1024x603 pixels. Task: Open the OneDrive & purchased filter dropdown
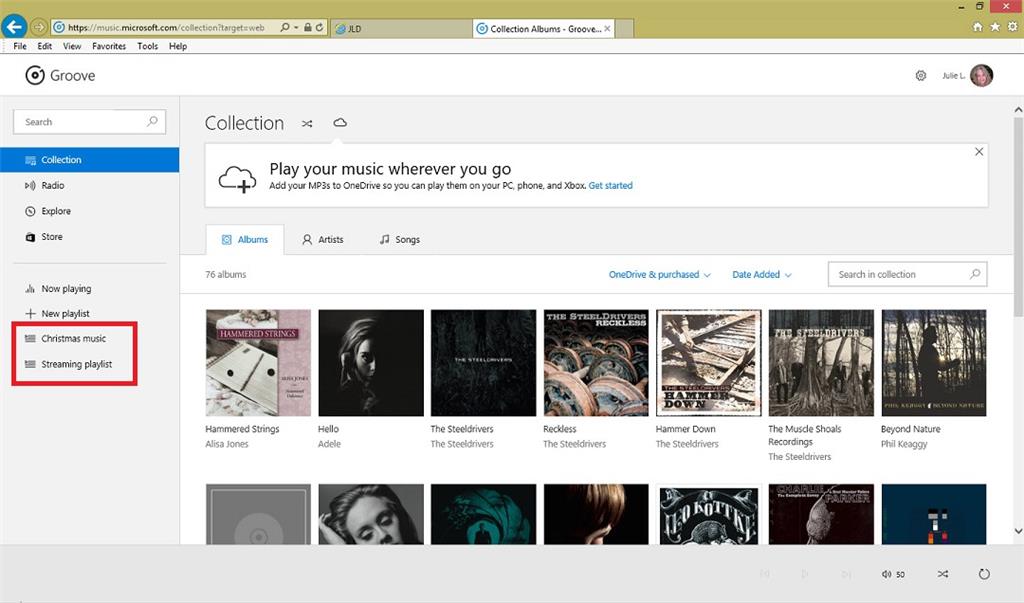(660, 275)
